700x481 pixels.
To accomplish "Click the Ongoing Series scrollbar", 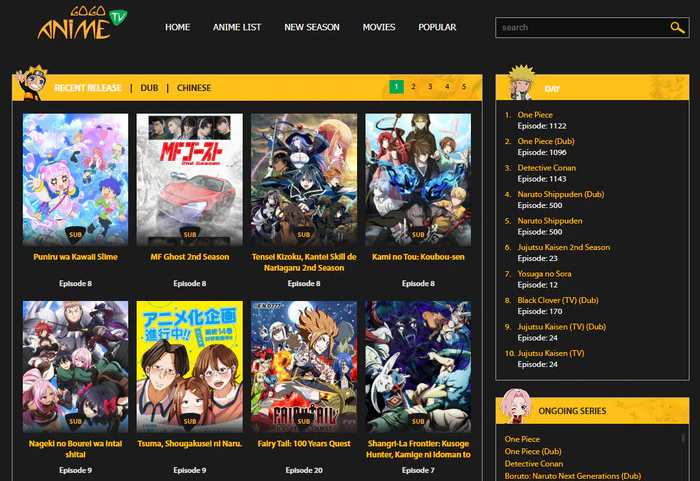I will tap(683, 438).
